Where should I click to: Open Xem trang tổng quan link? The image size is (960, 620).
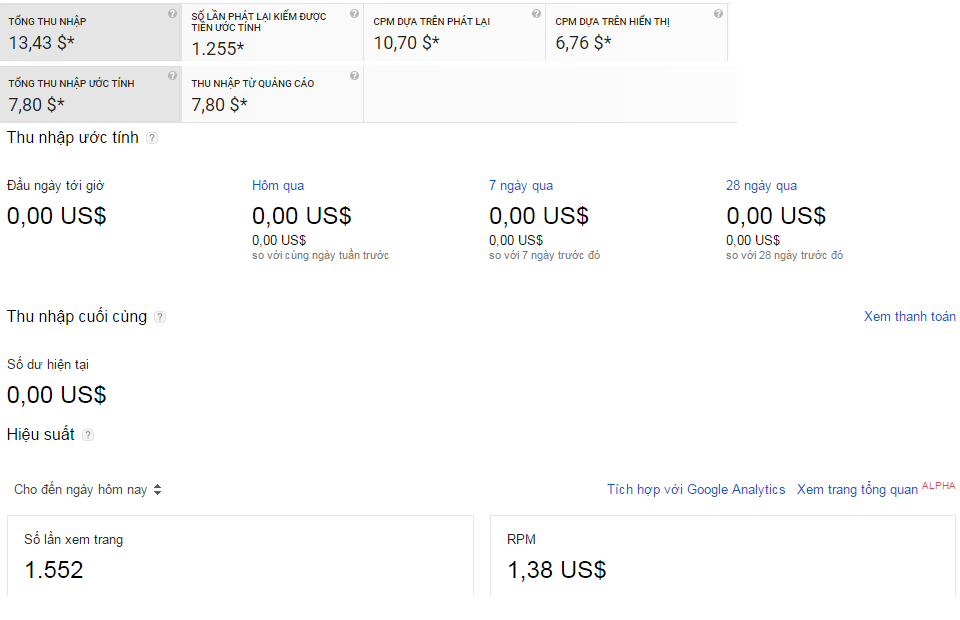pos(857,490)
